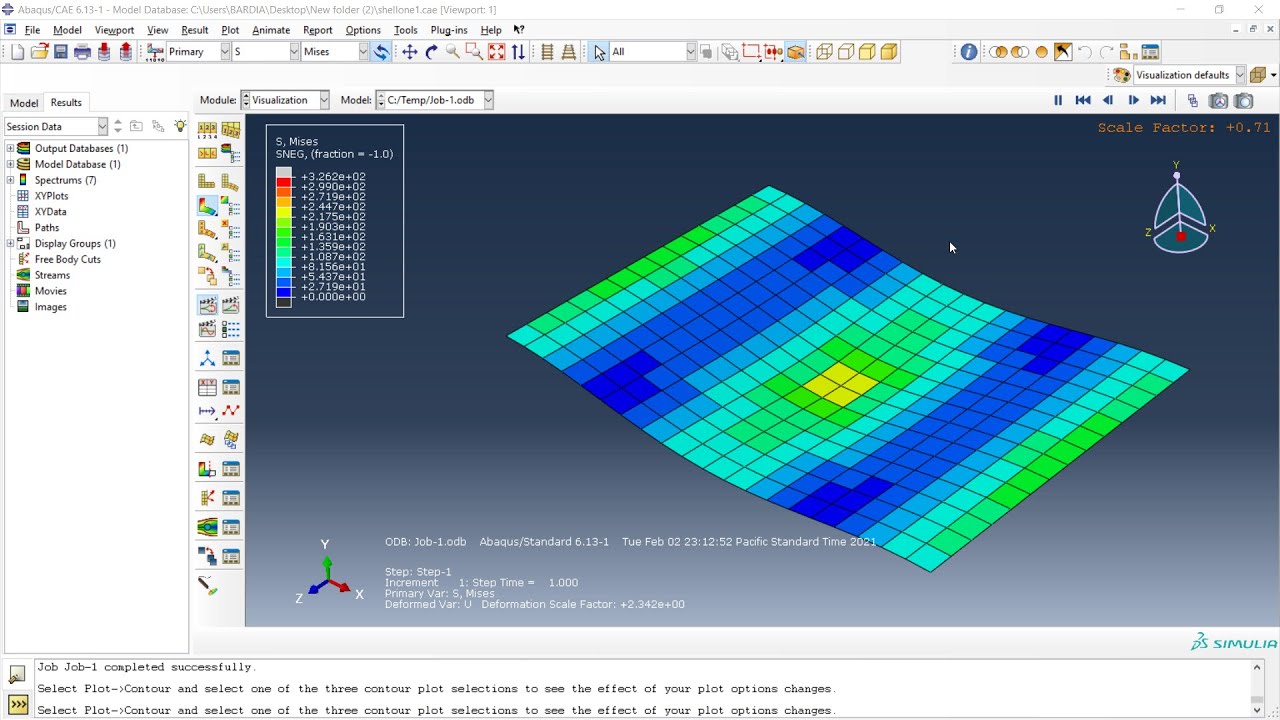Click the Query information icon
The height and width of the screenshot is (720, 1280).
tap(969, 52)
